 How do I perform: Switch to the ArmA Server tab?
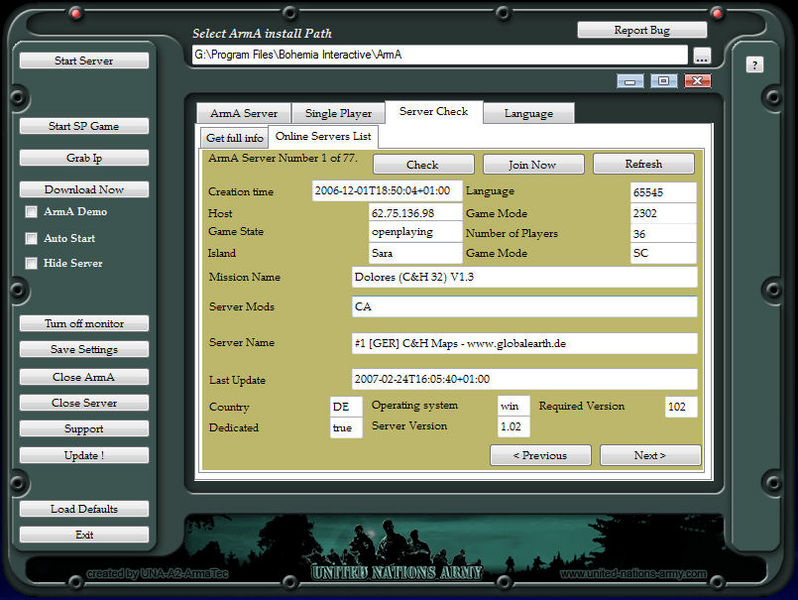point(243,114)
